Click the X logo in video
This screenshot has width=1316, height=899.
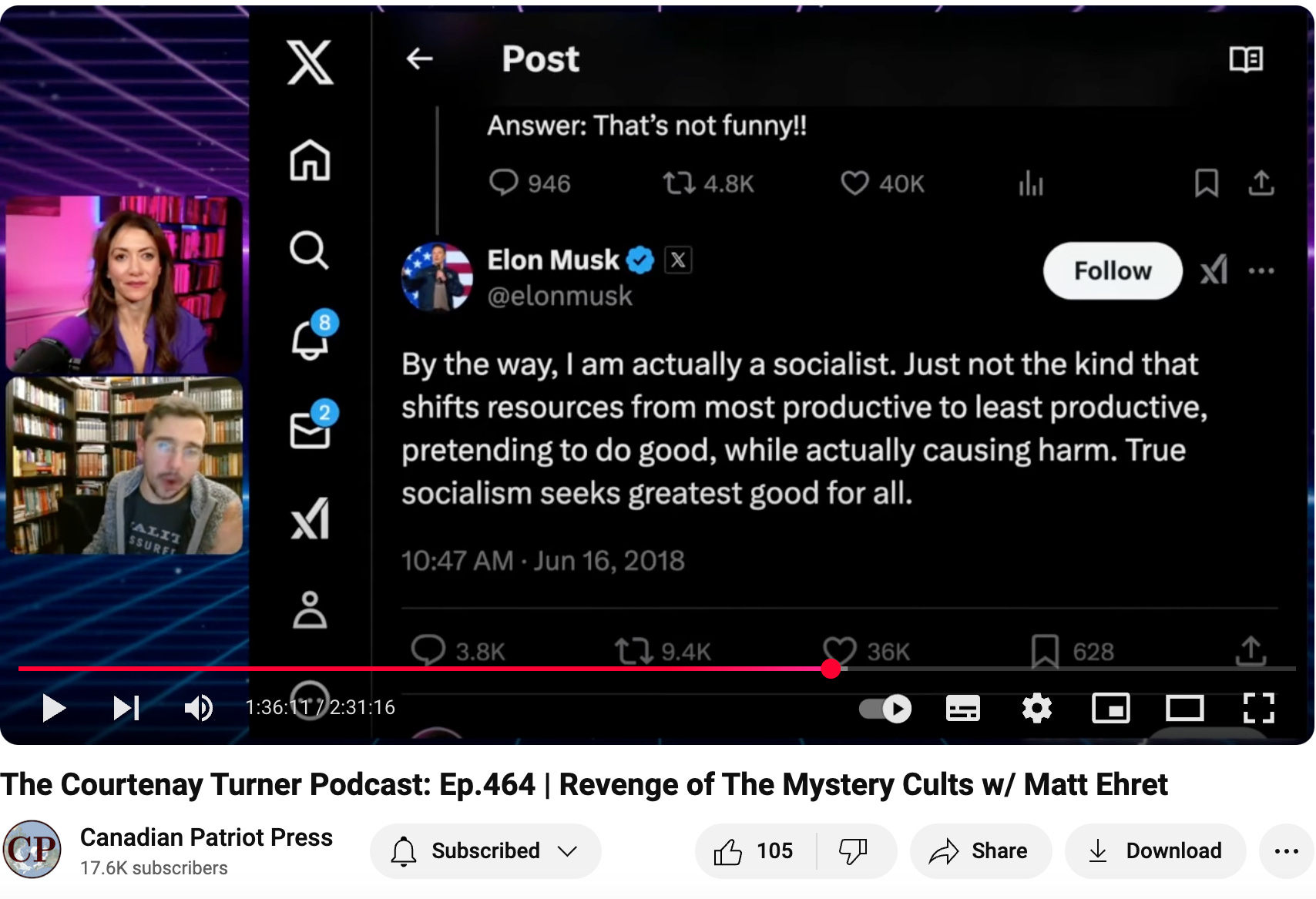(310, 62)
